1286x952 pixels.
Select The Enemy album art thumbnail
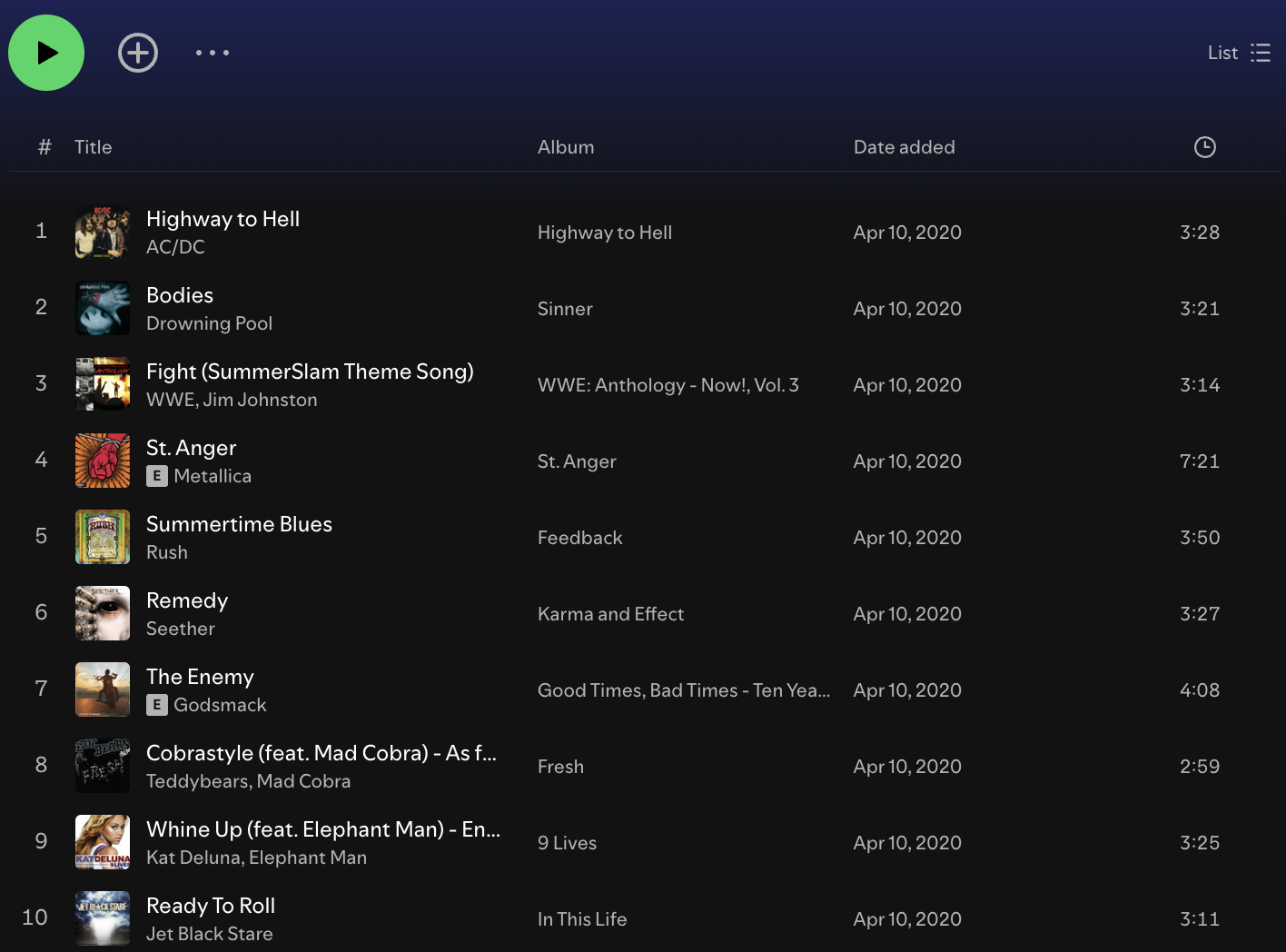103,689
